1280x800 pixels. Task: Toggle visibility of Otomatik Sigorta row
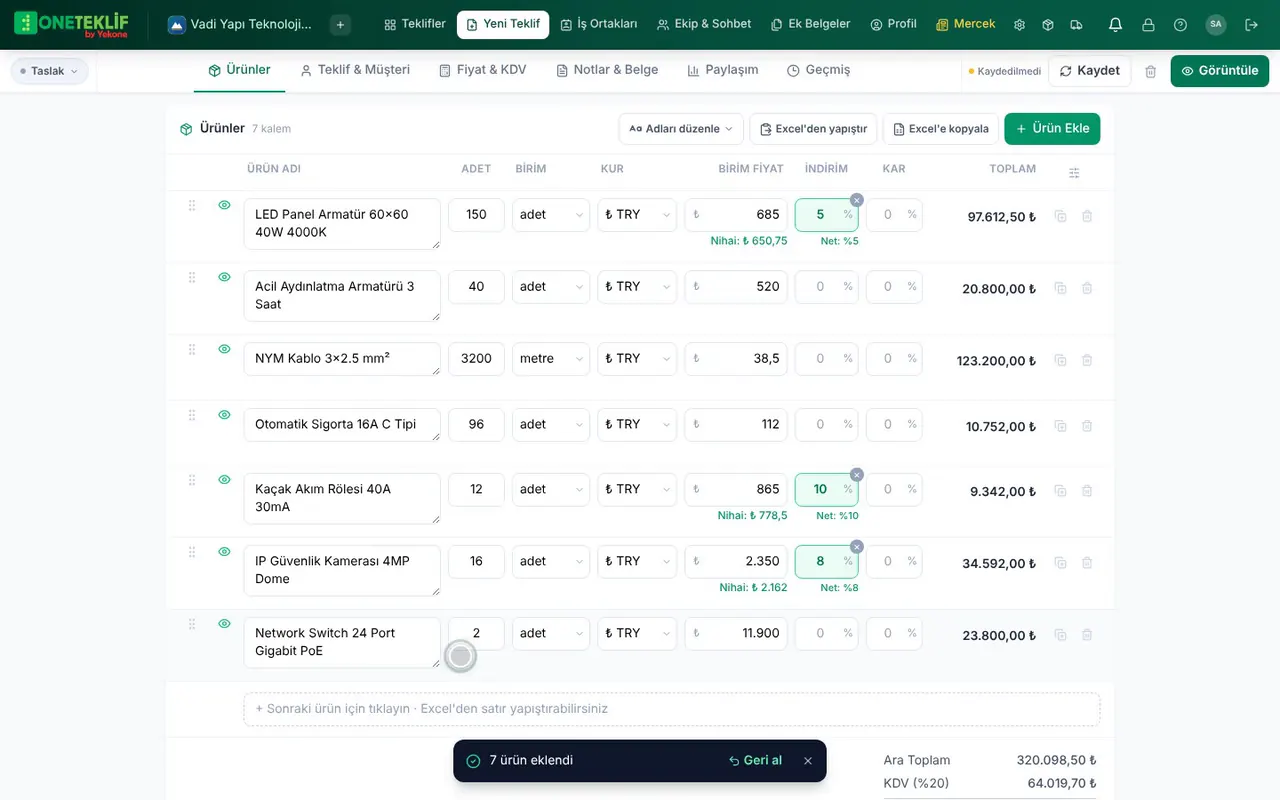pos(224,415)
